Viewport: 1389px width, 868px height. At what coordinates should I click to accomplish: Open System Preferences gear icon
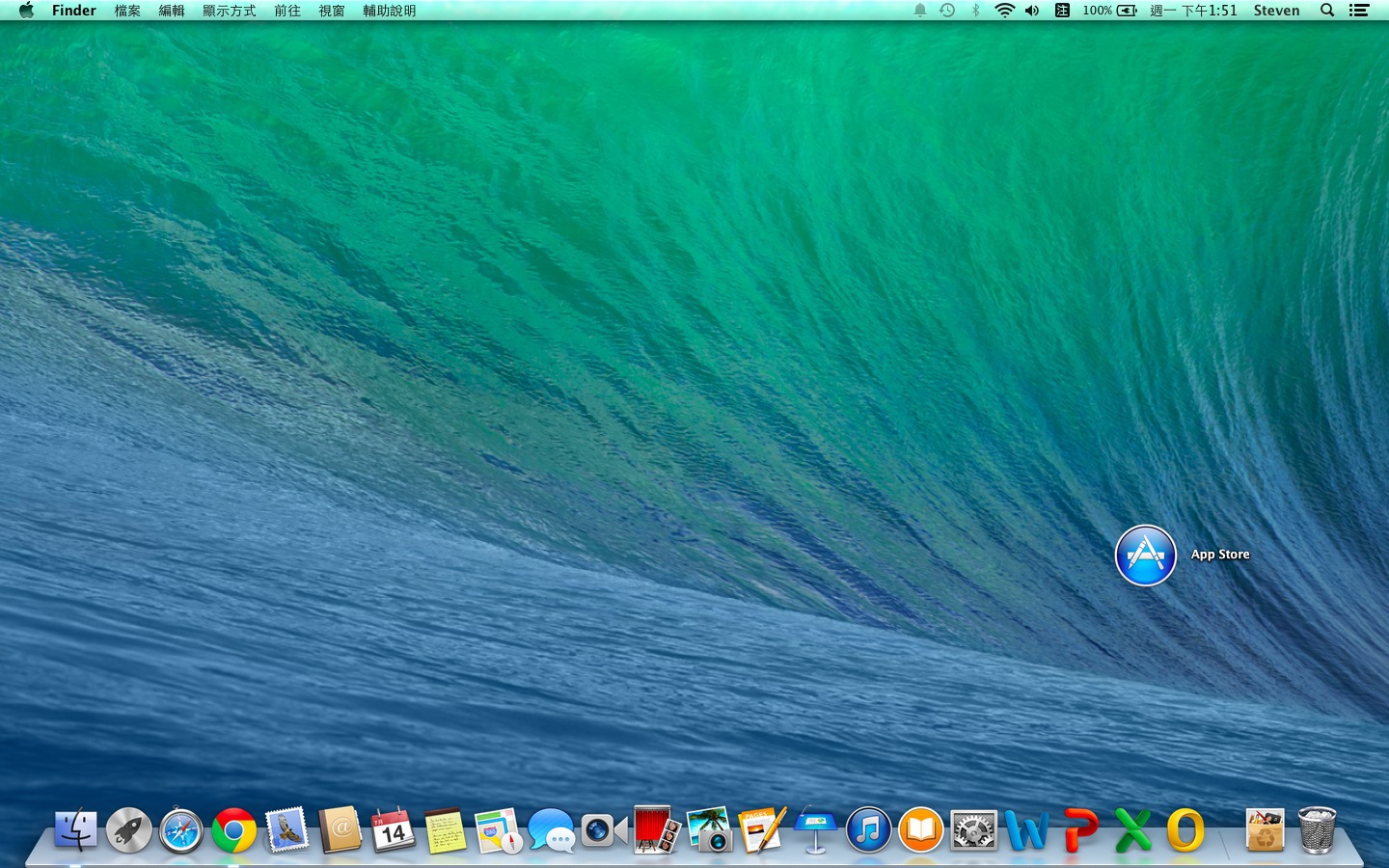pyautogui.click(x=974, y=829)
